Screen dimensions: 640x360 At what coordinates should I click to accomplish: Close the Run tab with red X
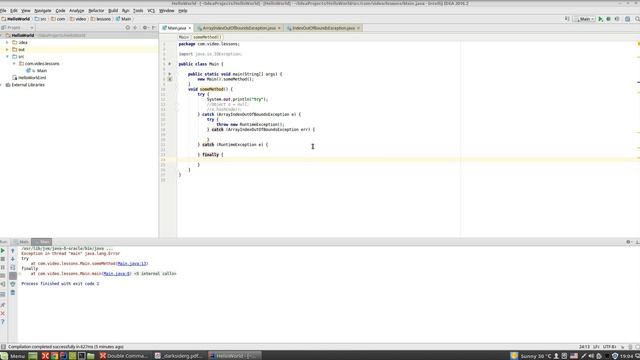pyautogui.click(x=3, y=313)
